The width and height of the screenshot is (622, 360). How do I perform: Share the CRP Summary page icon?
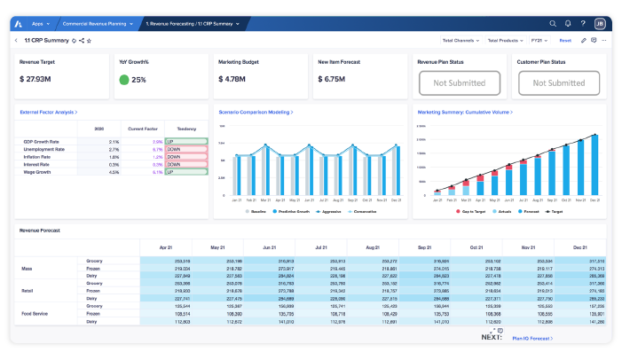click(x=81, y=40)
